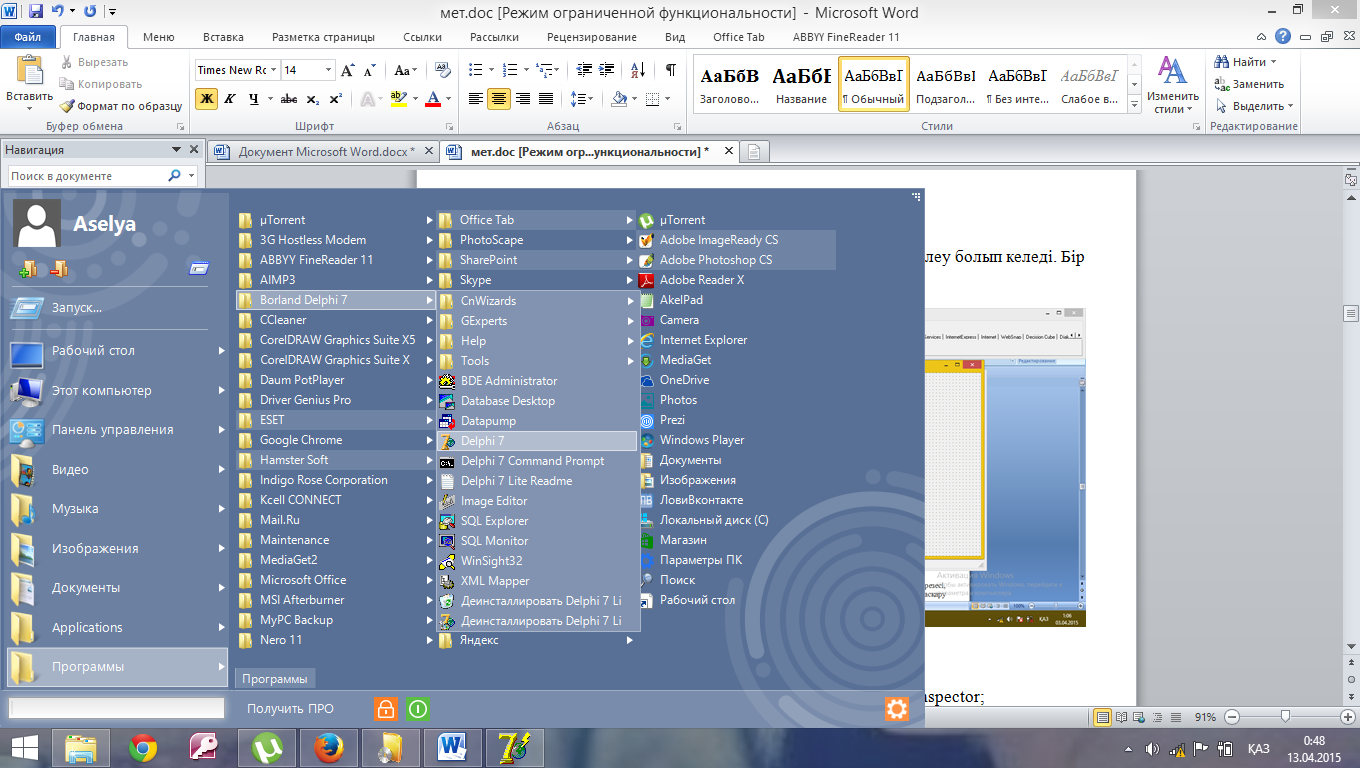Click the zoom out minus button
The width and height of the screenshot is (1360, 768).
(x=1233, y=717)
